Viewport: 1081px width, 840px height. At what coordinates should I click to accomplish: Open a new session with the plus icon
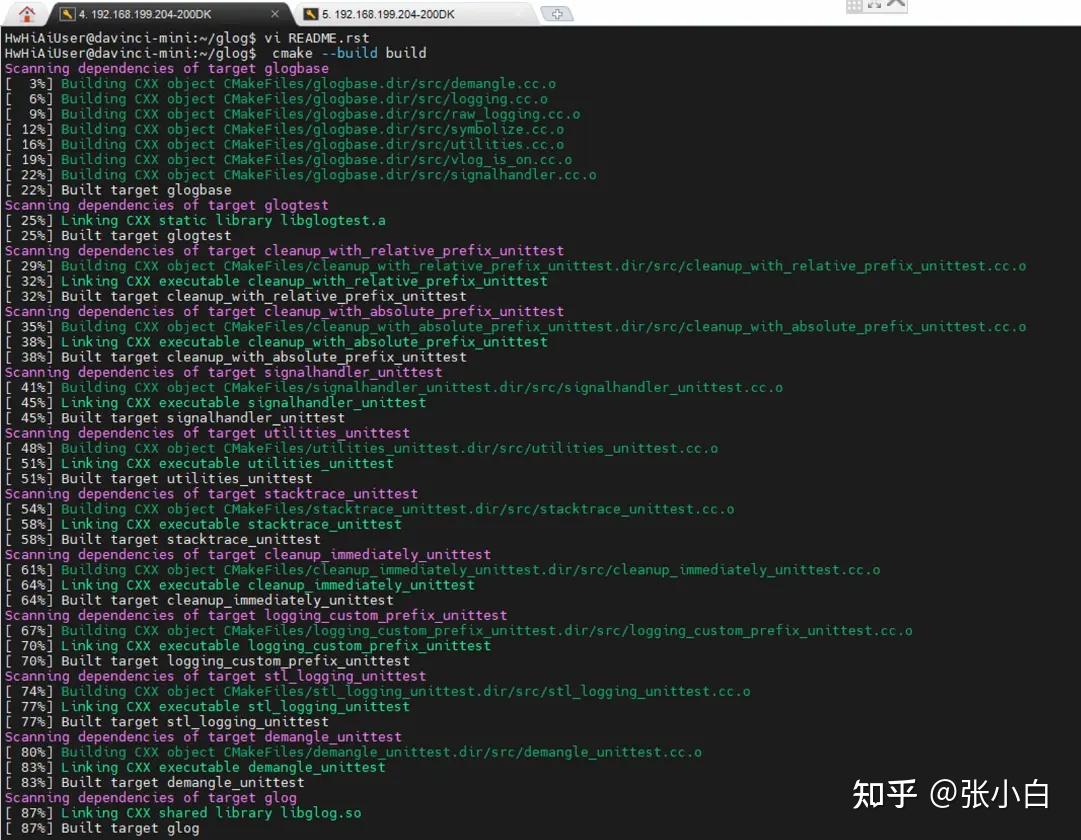tap(558, 15)
